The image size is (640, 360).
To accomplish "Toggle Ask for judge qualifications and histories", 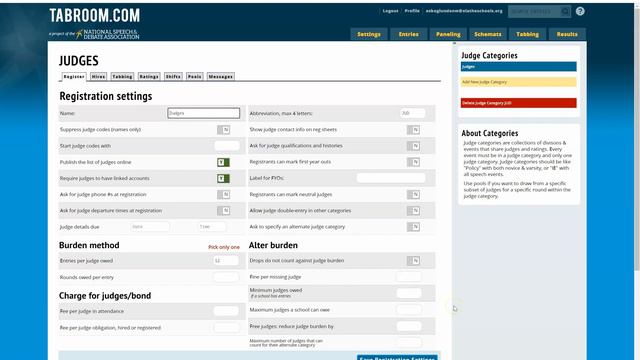I will click(413, 146).
